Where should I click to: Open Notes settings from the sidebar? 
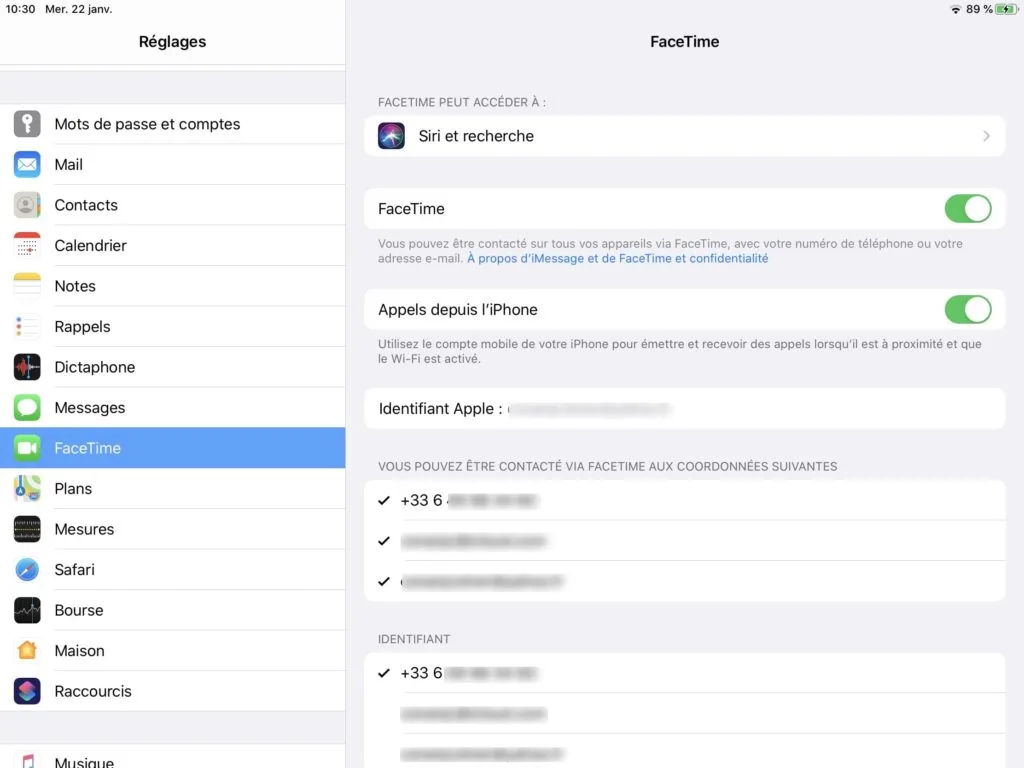(75, 286)
